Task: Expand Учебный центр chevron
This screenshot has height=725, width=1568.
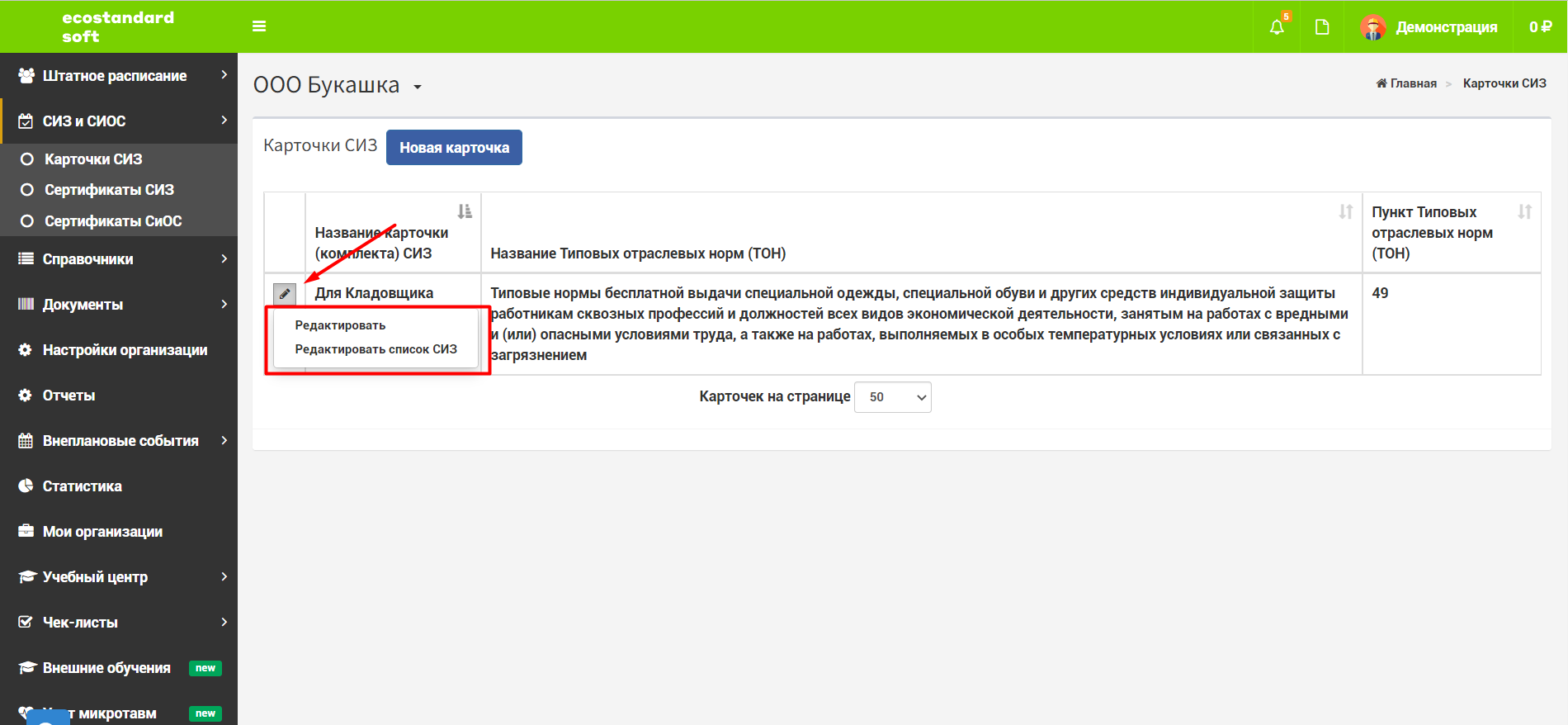Action: click(224, 576)
